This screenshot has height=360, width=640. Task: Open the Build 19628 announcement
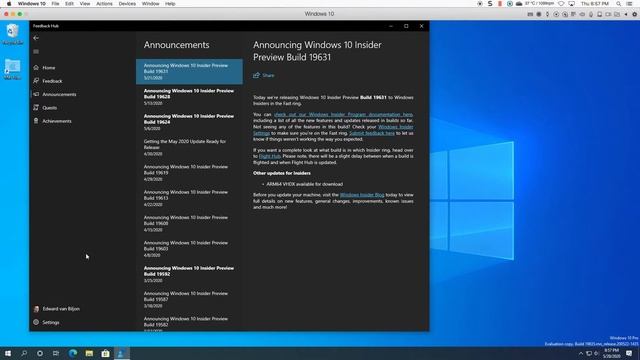(x=189, y=97)
